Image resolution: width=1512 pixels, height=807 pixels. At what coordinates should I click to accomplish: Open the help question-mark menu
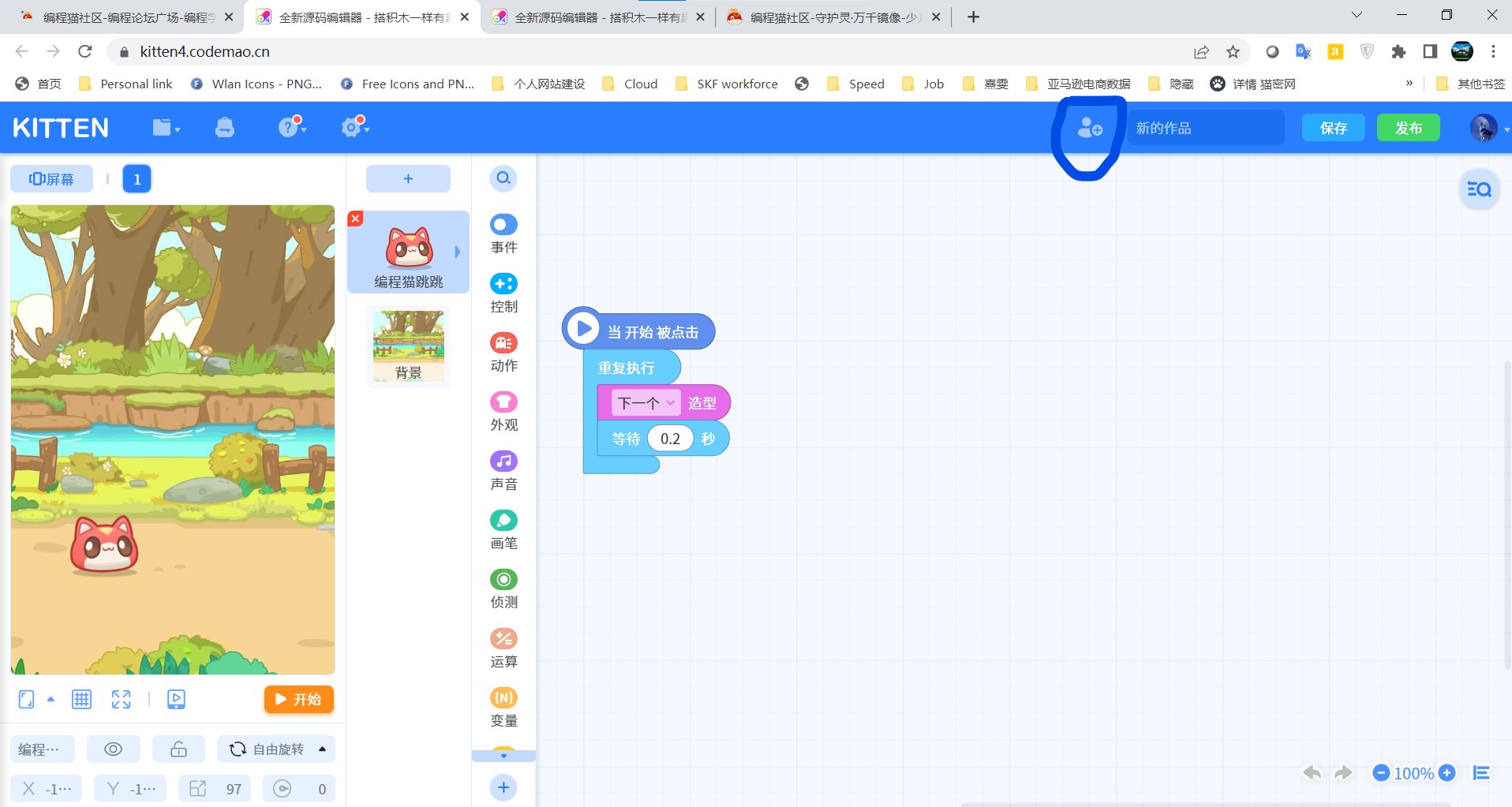[x=291, y=126]
